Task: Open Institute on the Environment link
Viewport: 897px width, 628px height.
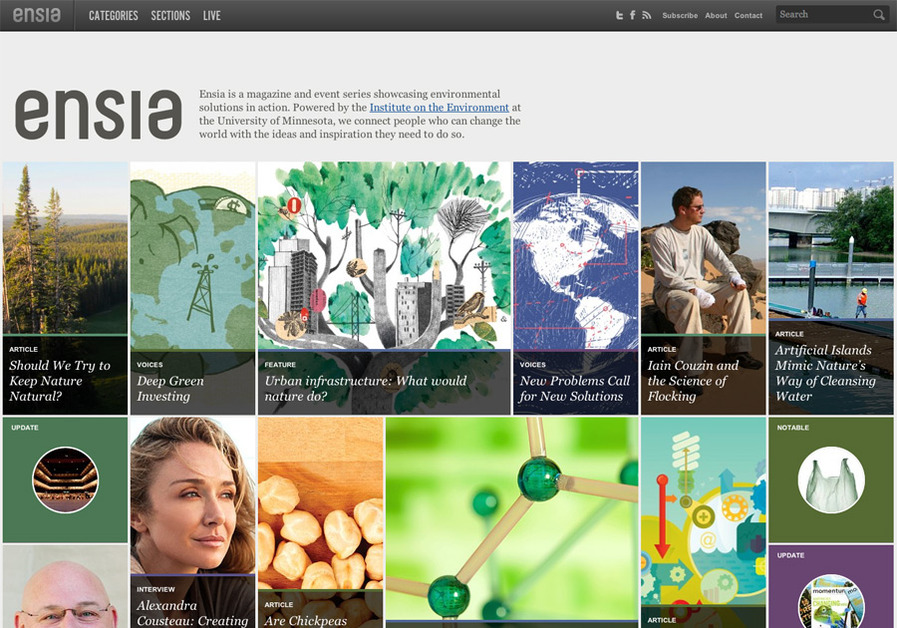Action: 439,108
